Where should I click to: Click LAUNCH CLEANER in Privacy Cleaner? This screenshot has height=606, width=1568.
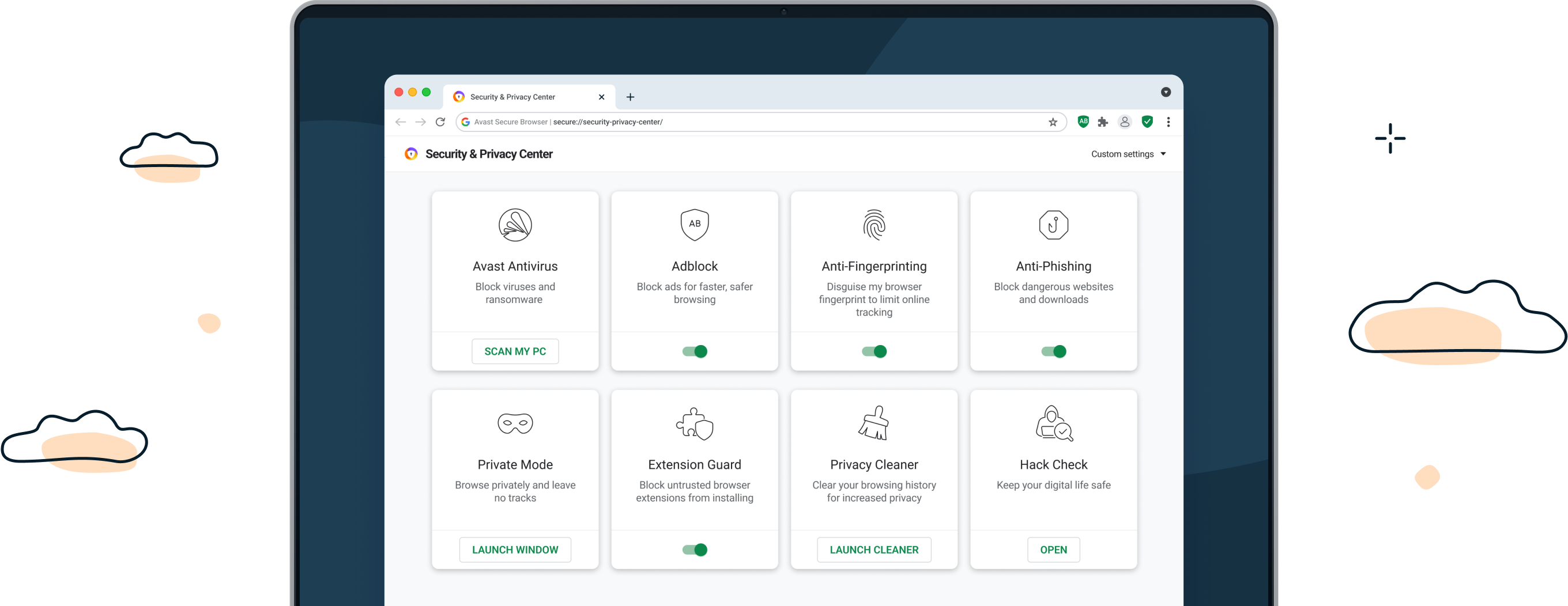point(873,550)
